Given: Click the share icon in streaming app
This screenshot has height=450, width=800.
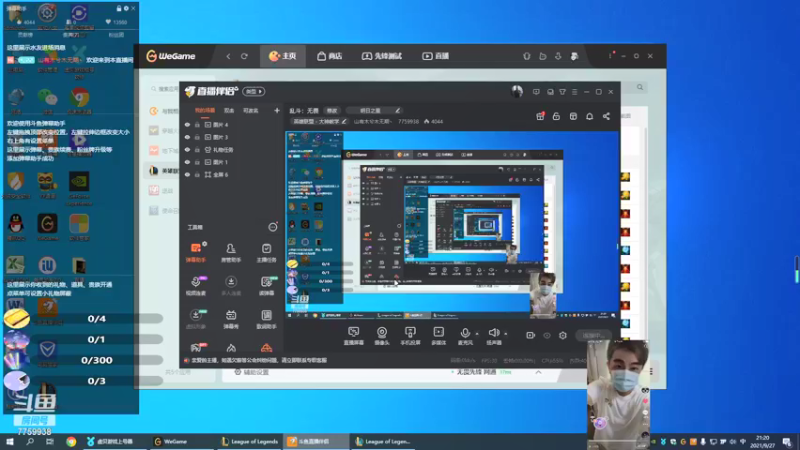Looking at the screenshot, I should (x=606, y=116).
